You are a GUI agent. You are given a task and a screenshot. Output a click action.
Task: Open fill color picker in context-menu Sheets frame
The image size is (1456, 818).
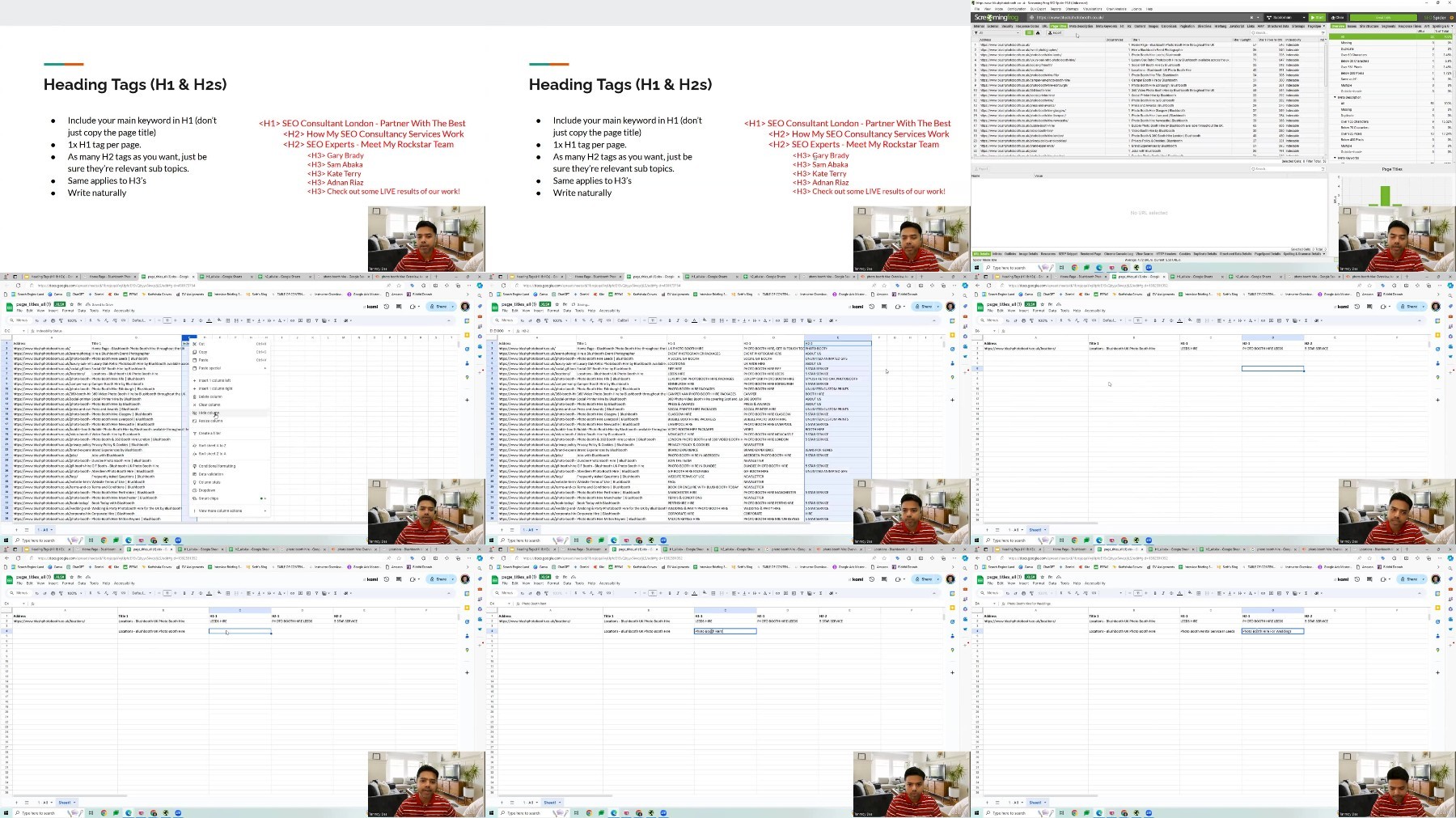[220, 320]
